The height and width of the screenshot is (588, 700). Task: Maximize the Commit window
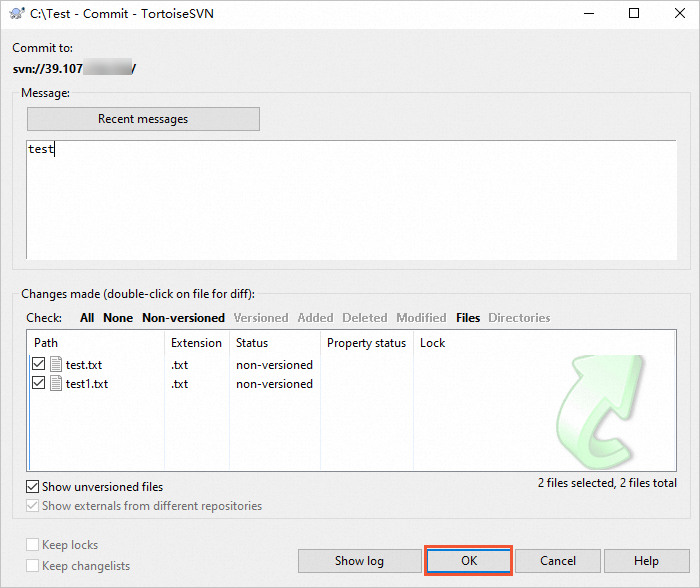[634, 13]
